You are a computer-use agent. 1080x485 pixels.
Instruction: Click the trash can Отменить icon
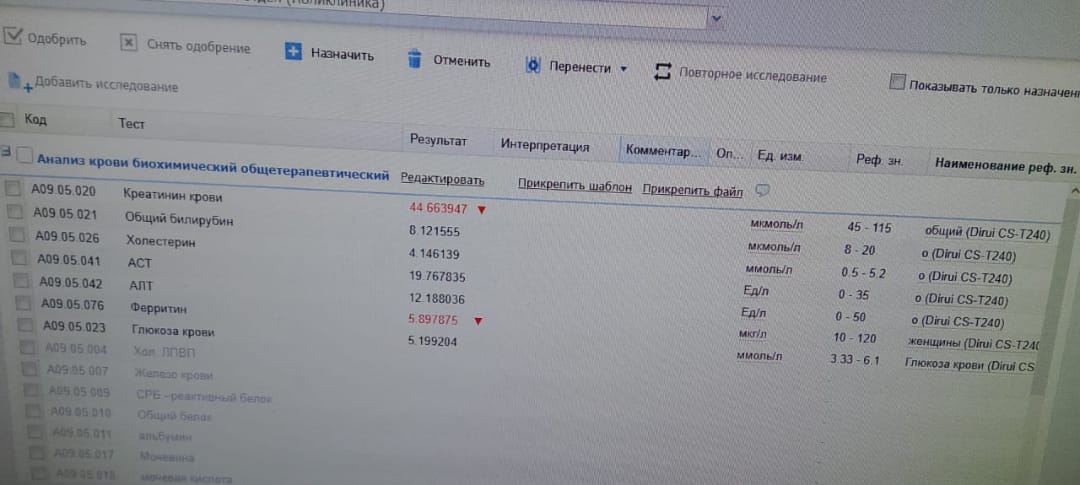click(x=414, y=59)
